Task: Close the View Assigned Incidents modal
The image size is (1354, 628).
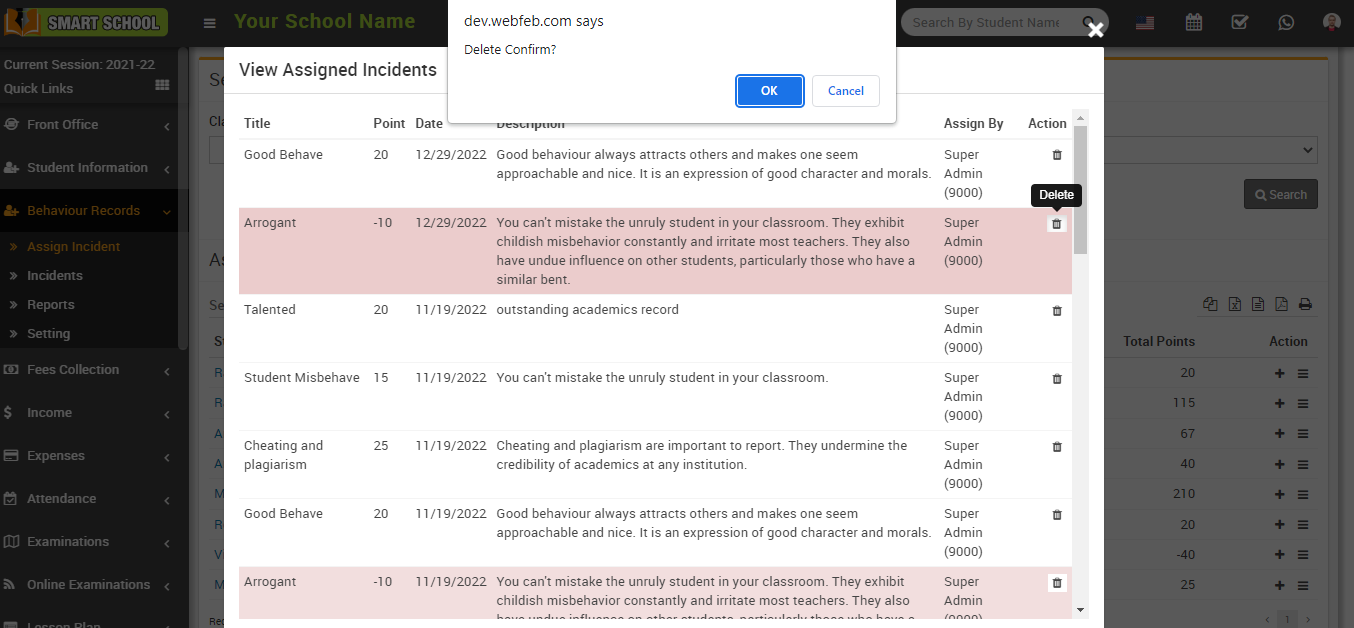Action: [x=1095, y=30]
